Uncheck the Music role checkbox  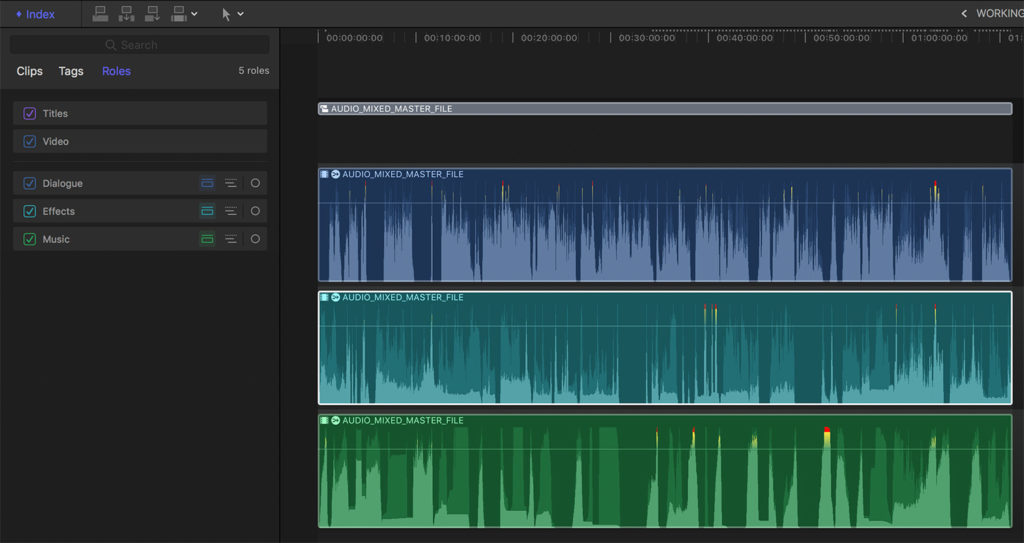click(x=29, y=239)
